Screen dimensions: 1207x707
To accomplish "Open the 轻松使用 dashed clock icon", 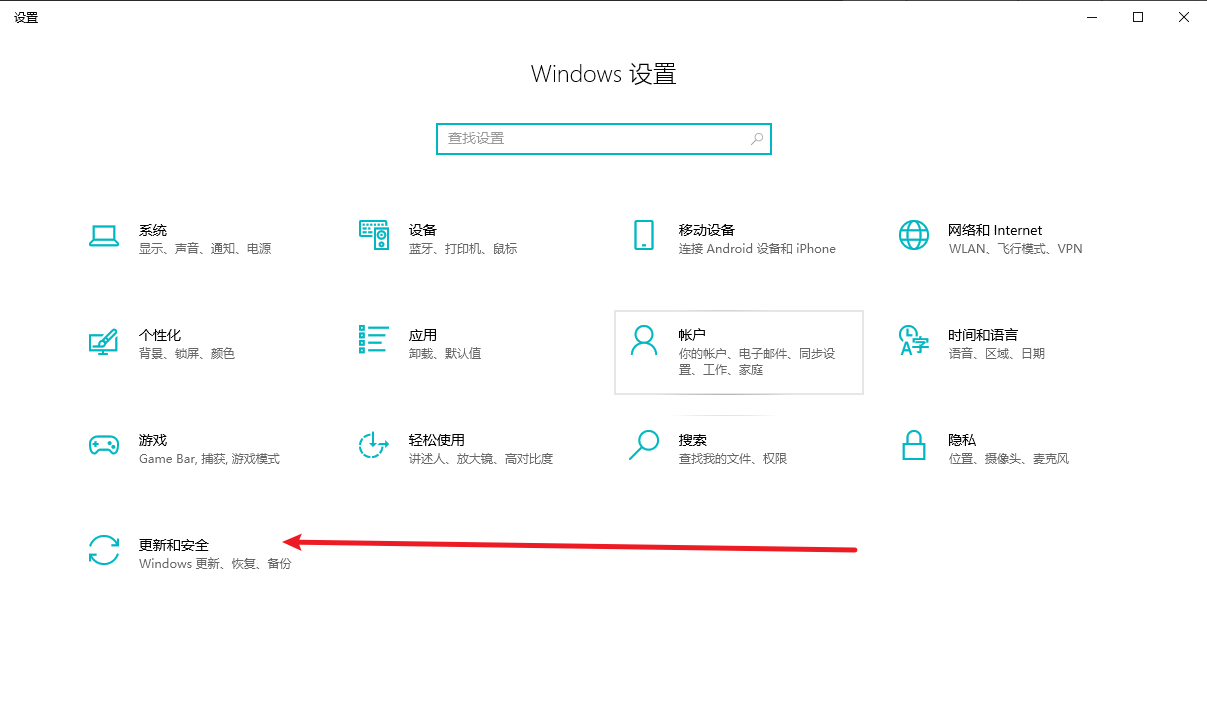I will [x=373, y=445].
